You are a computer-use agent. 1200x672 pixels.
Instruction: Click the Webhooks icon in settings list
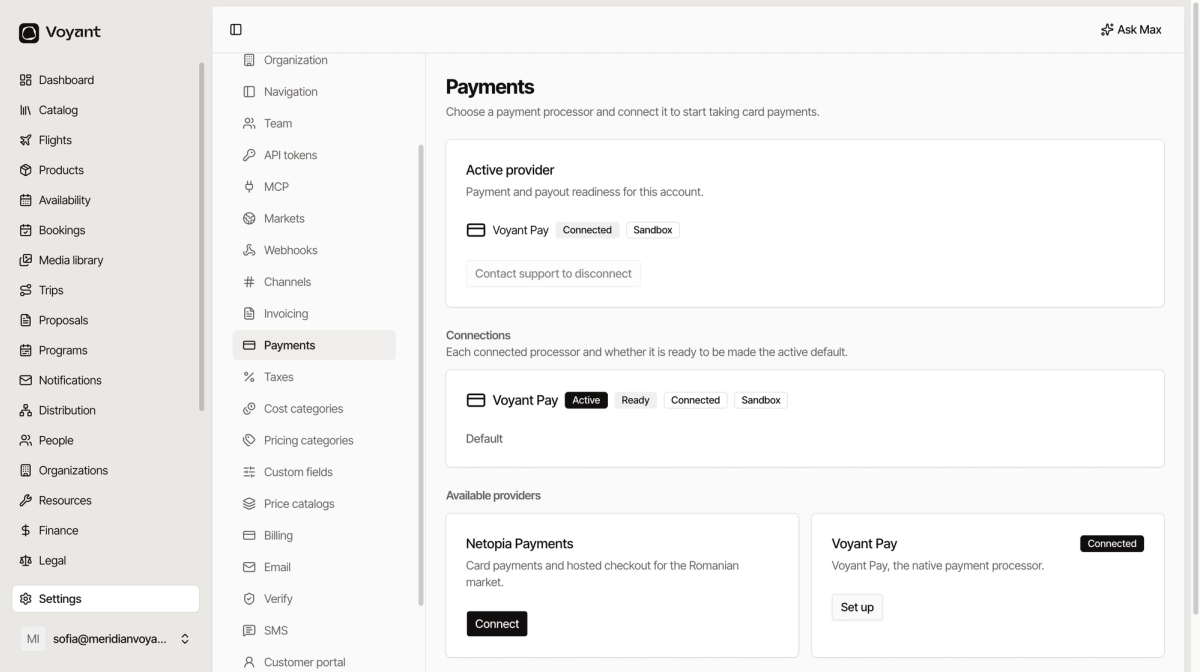pyautogui.click(x=249, y=250)
